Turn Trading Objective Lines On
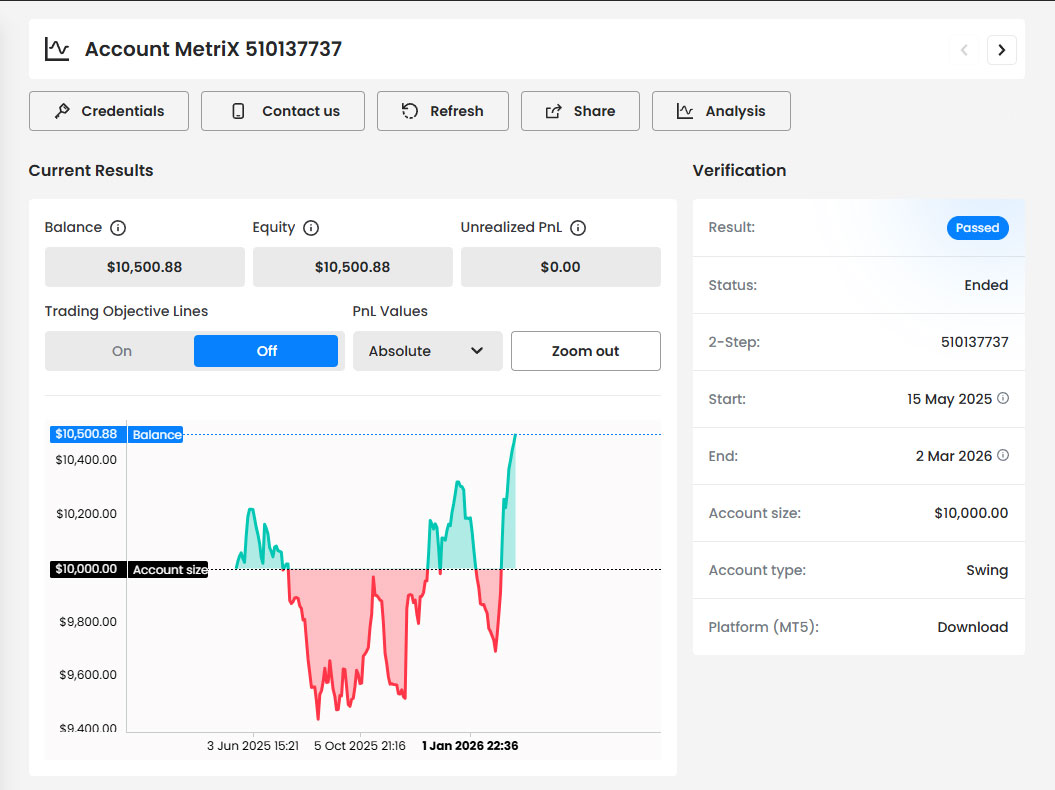Image resolution: width=1055 pixels, height=790 pixels. pos(122,351)
